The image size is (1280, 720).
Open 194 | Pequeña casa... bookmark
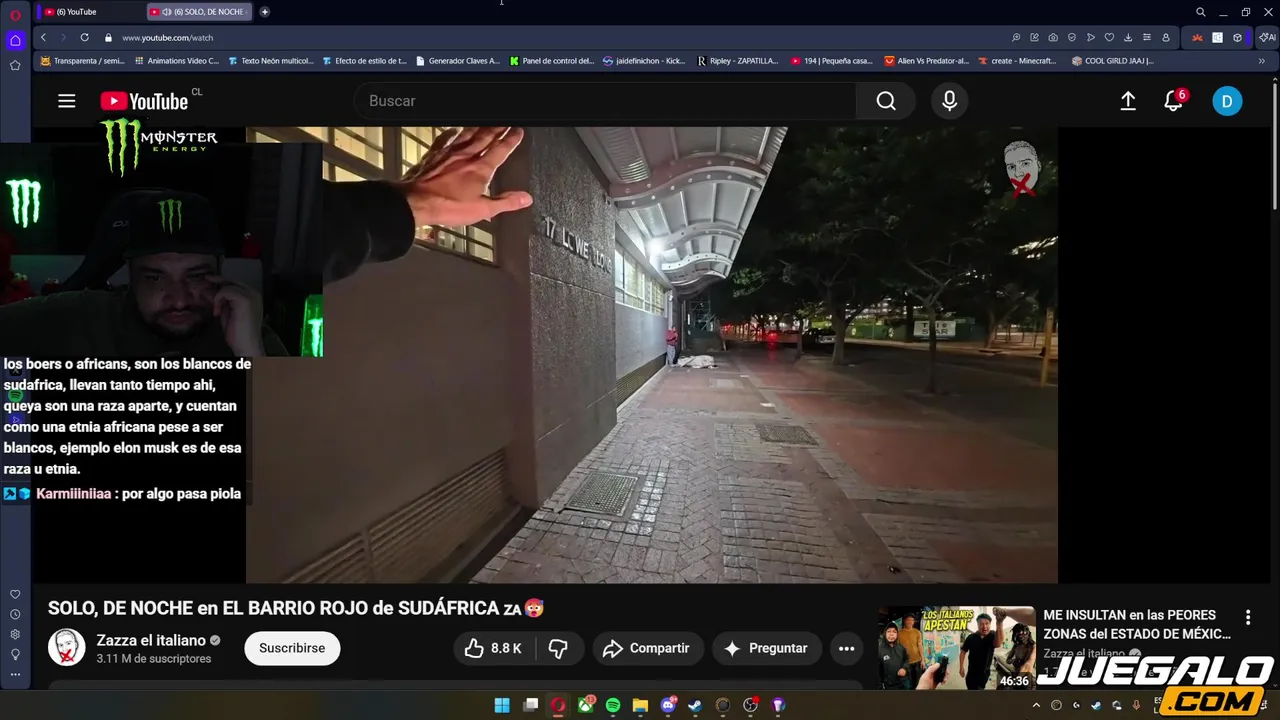click(832, 61)
